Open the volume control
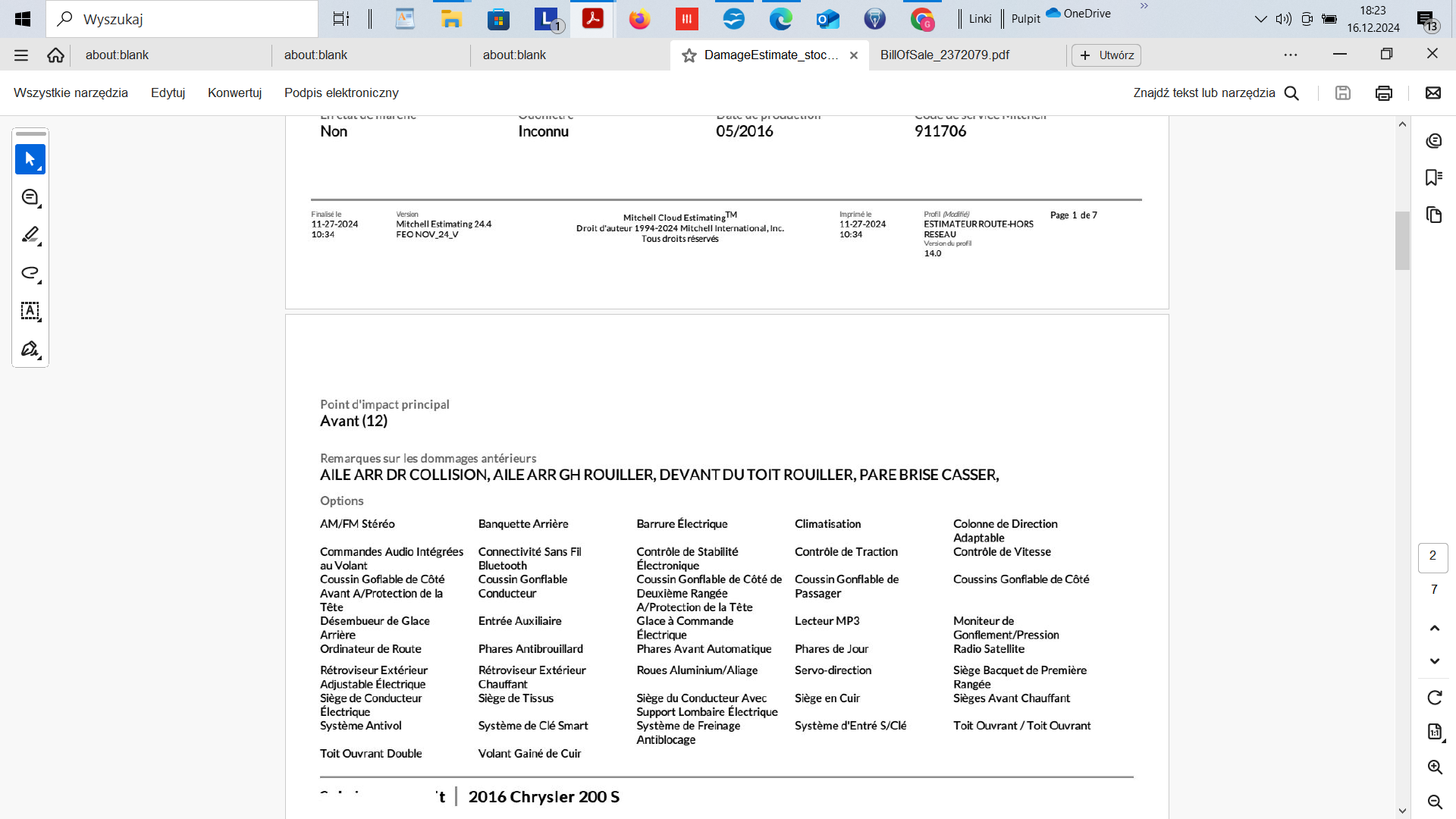The width and height of the screenshot is (1456, 819). click(1283, 19)
